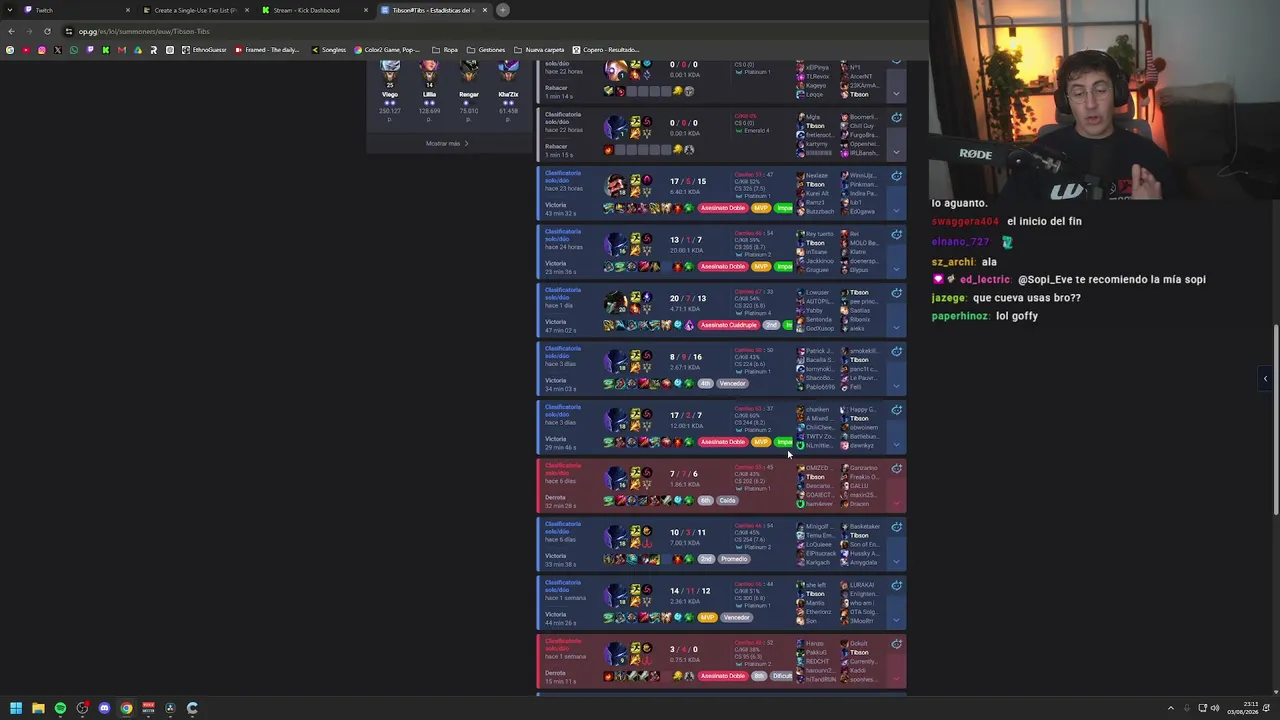Click 'Mostrar más' under champion list

pos(447,143)
